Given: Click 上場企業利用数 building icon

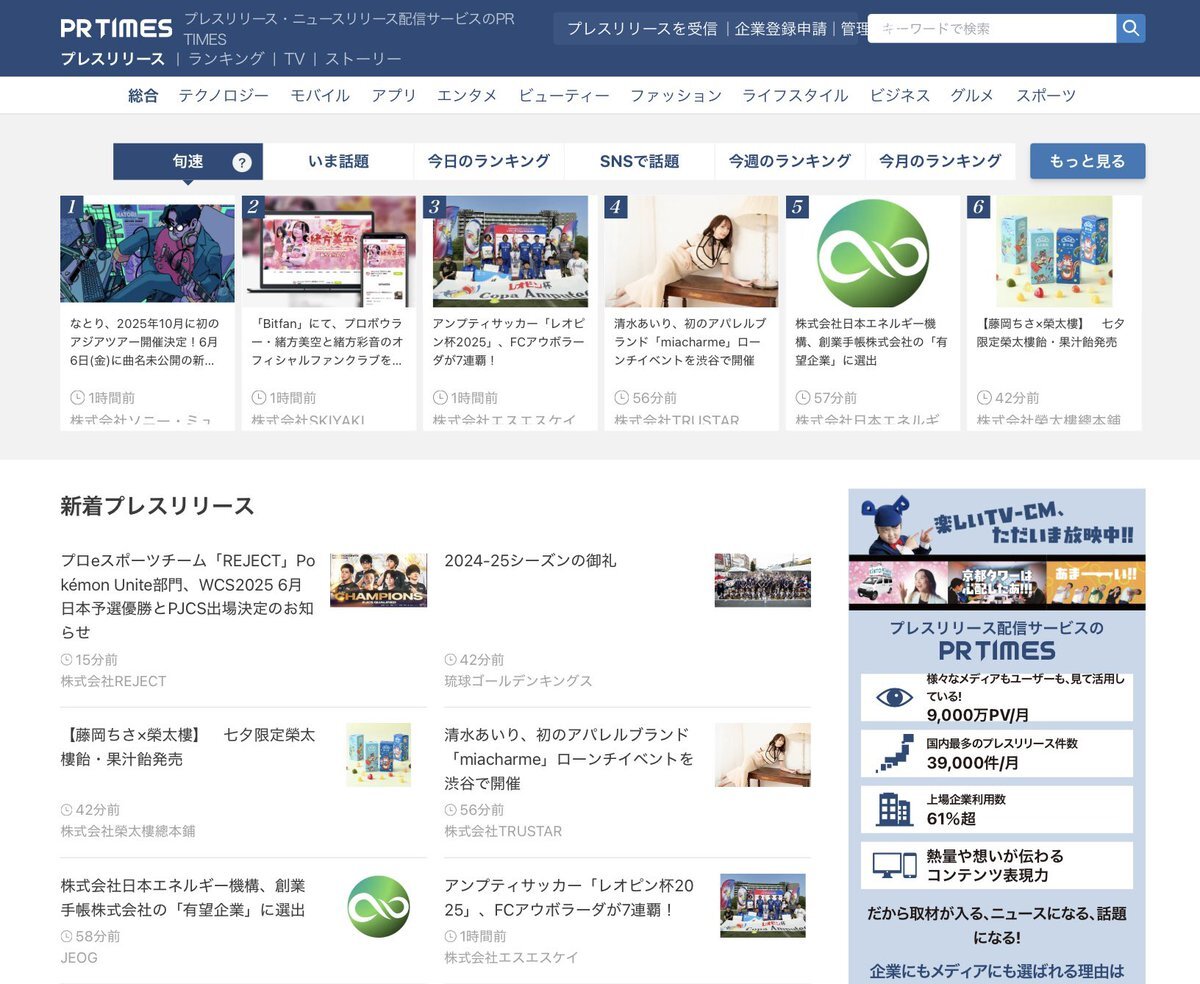Looking at the screenshot, I should 894,809.
